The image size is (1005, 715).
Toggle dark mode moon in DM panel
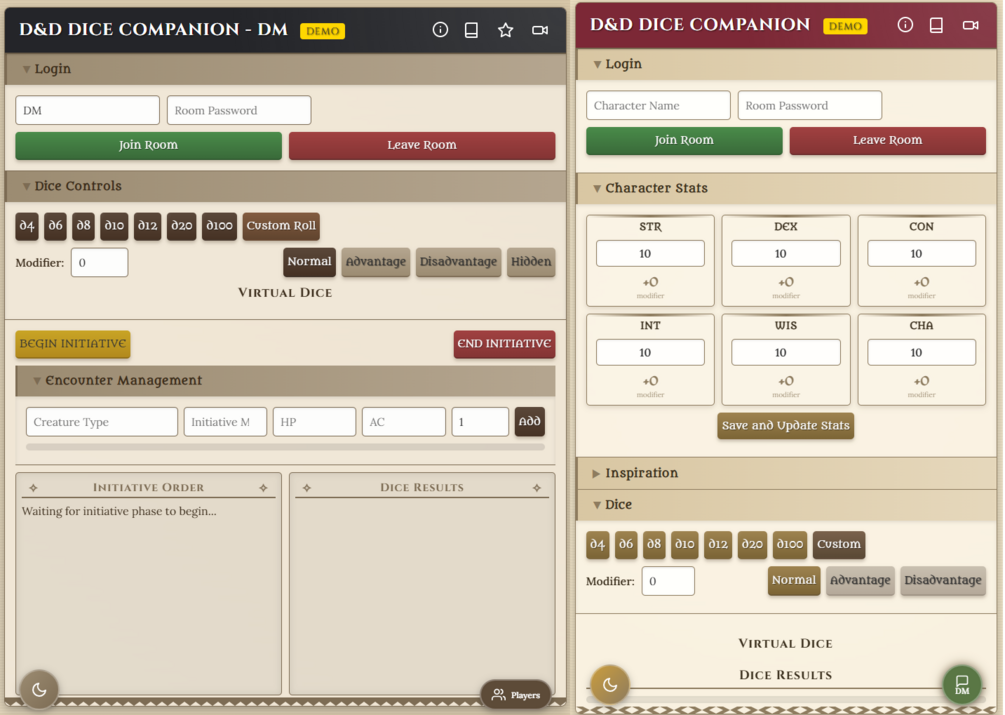tap(39, 689)
